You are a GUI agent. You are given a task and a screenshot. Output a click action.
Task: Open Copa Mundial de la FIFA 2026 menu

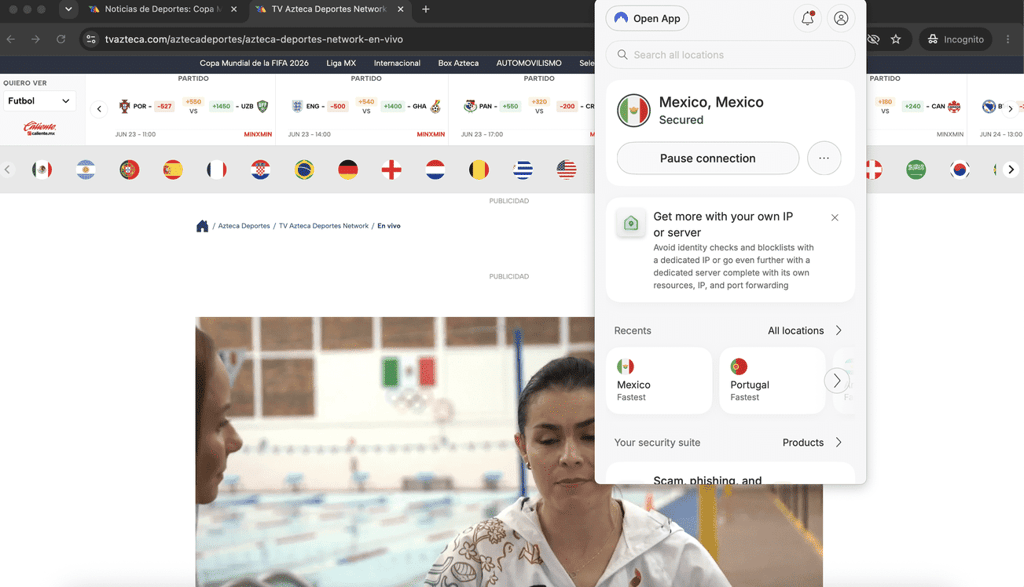(x=254, y=63)
